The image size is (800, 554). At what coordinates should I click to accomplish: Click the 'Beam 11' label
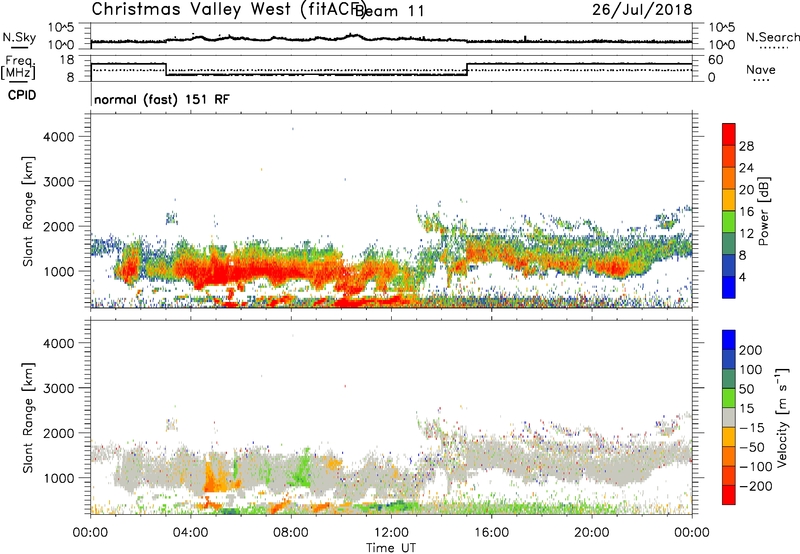pyautogui.click(x=389, y=11)
